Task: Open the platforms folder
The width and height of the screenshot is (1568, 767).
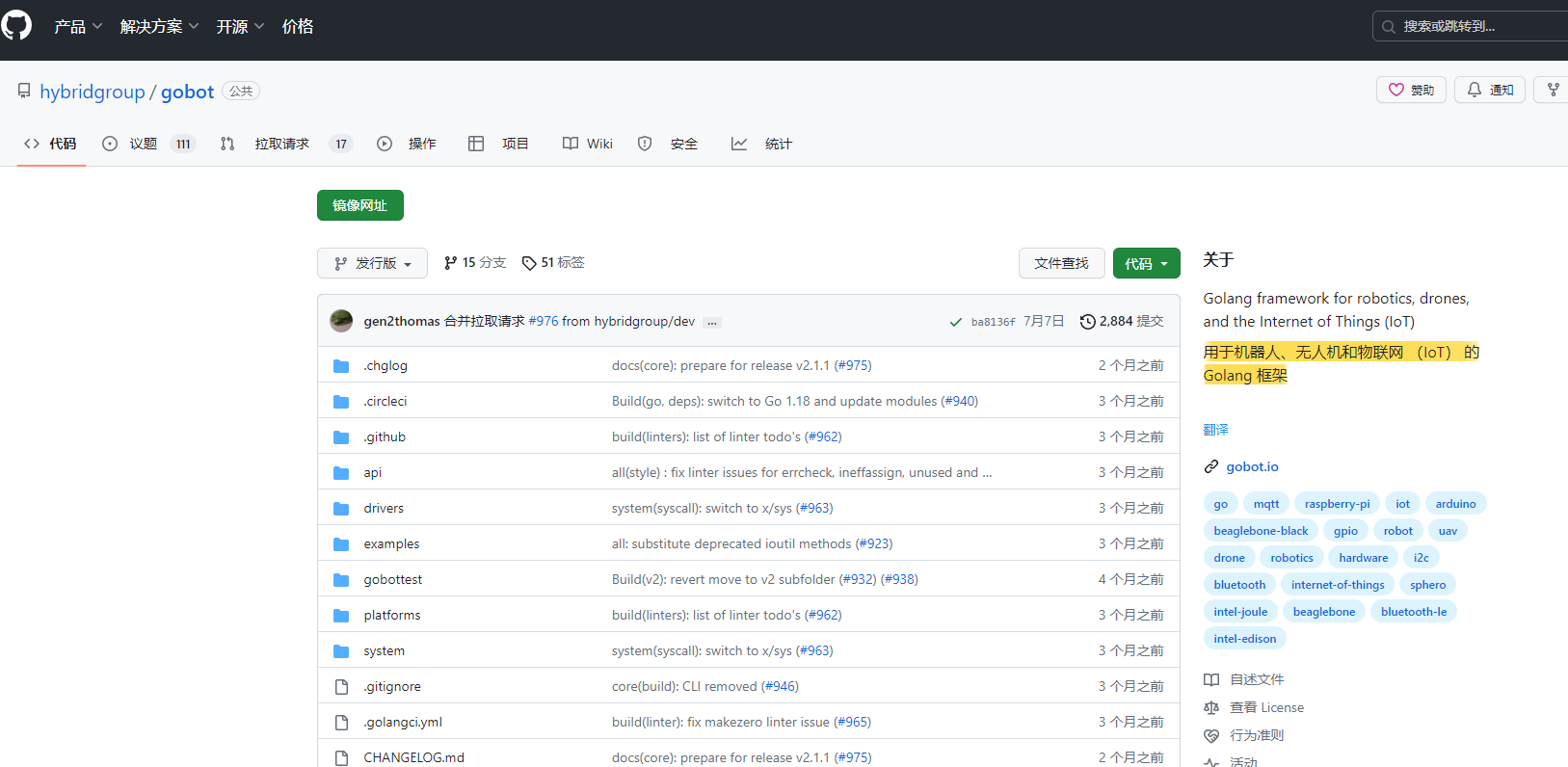Action: pyautogui.click(x=392, y=615)
